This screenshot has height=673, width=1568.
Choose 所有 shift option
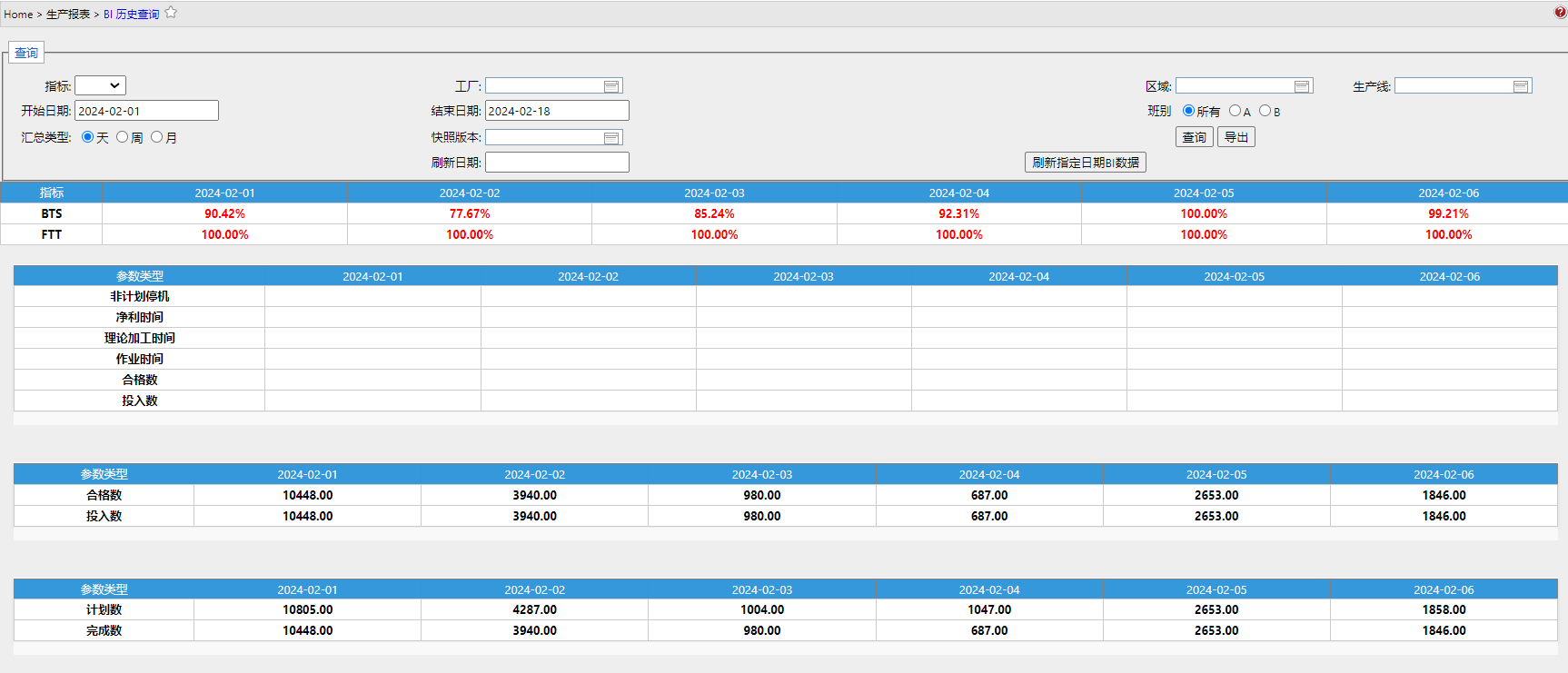(x=1188, y=111)
